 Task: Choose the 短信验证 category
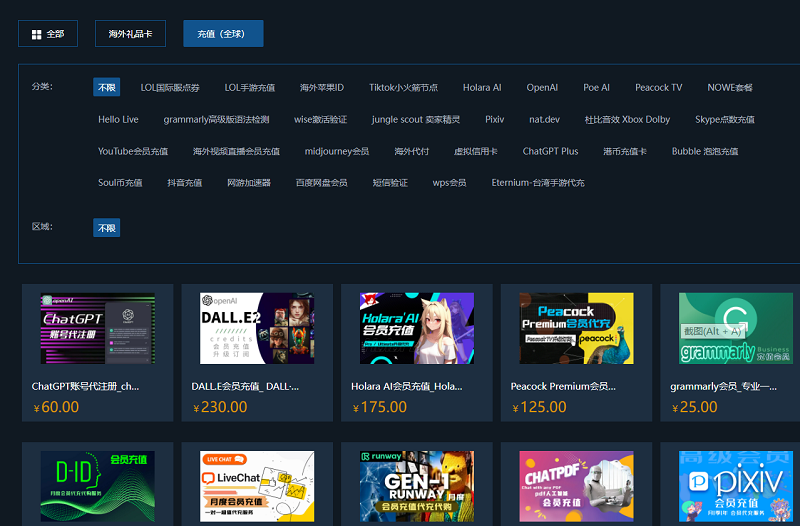390,183
